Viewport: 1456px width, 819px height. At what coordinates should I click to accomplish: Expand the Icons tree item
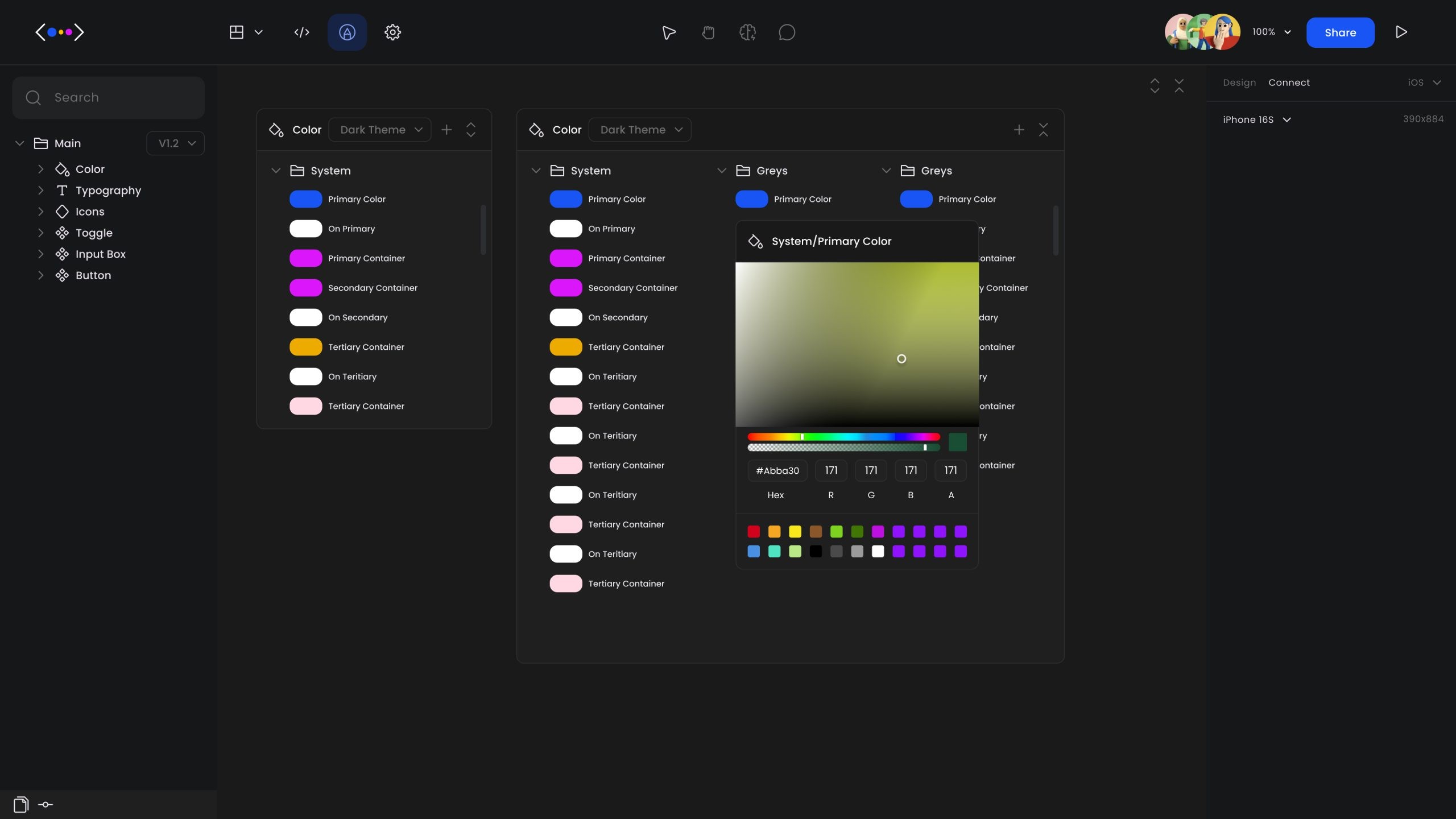pyautogui.click(x=40, y=212)
